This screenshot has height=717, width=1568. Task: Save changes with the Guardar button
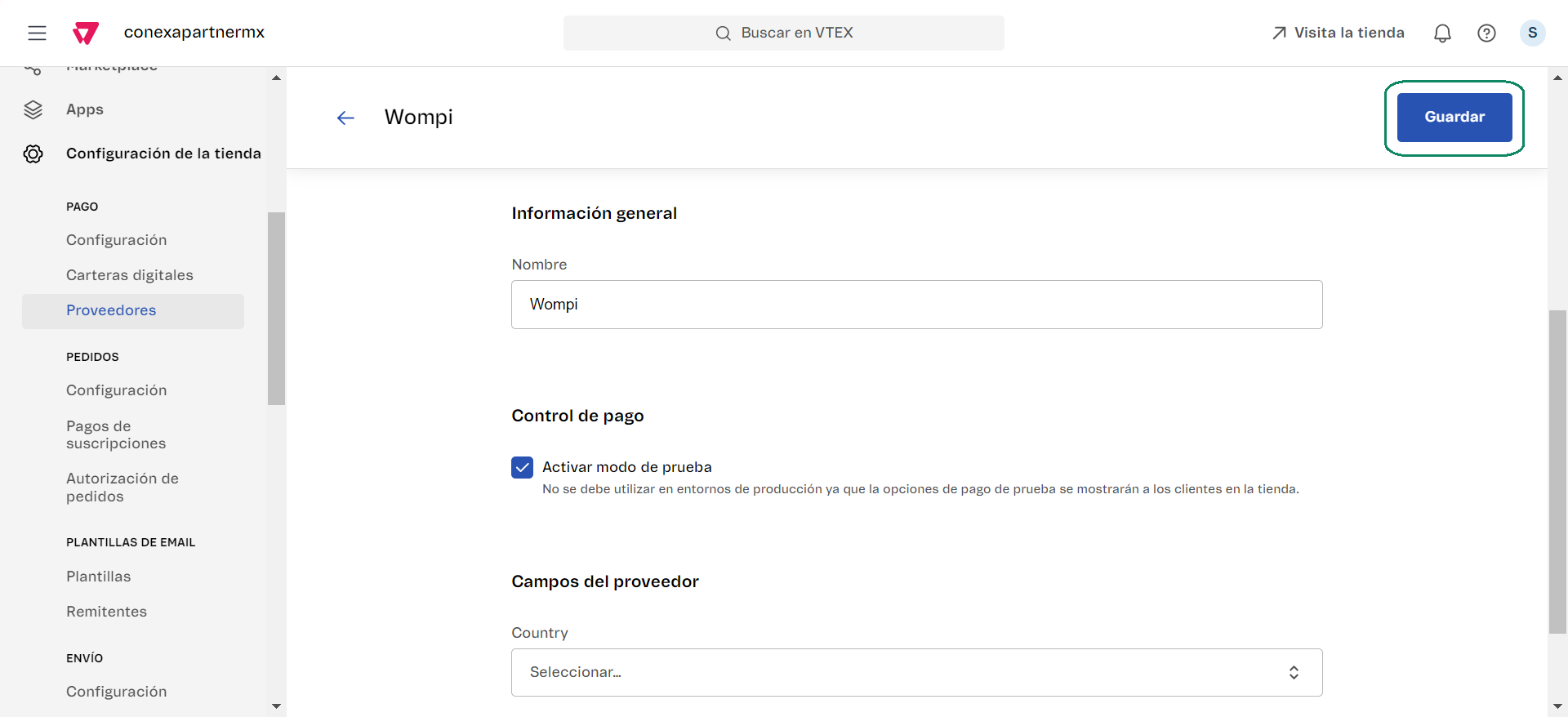[x=1454, y=117]
